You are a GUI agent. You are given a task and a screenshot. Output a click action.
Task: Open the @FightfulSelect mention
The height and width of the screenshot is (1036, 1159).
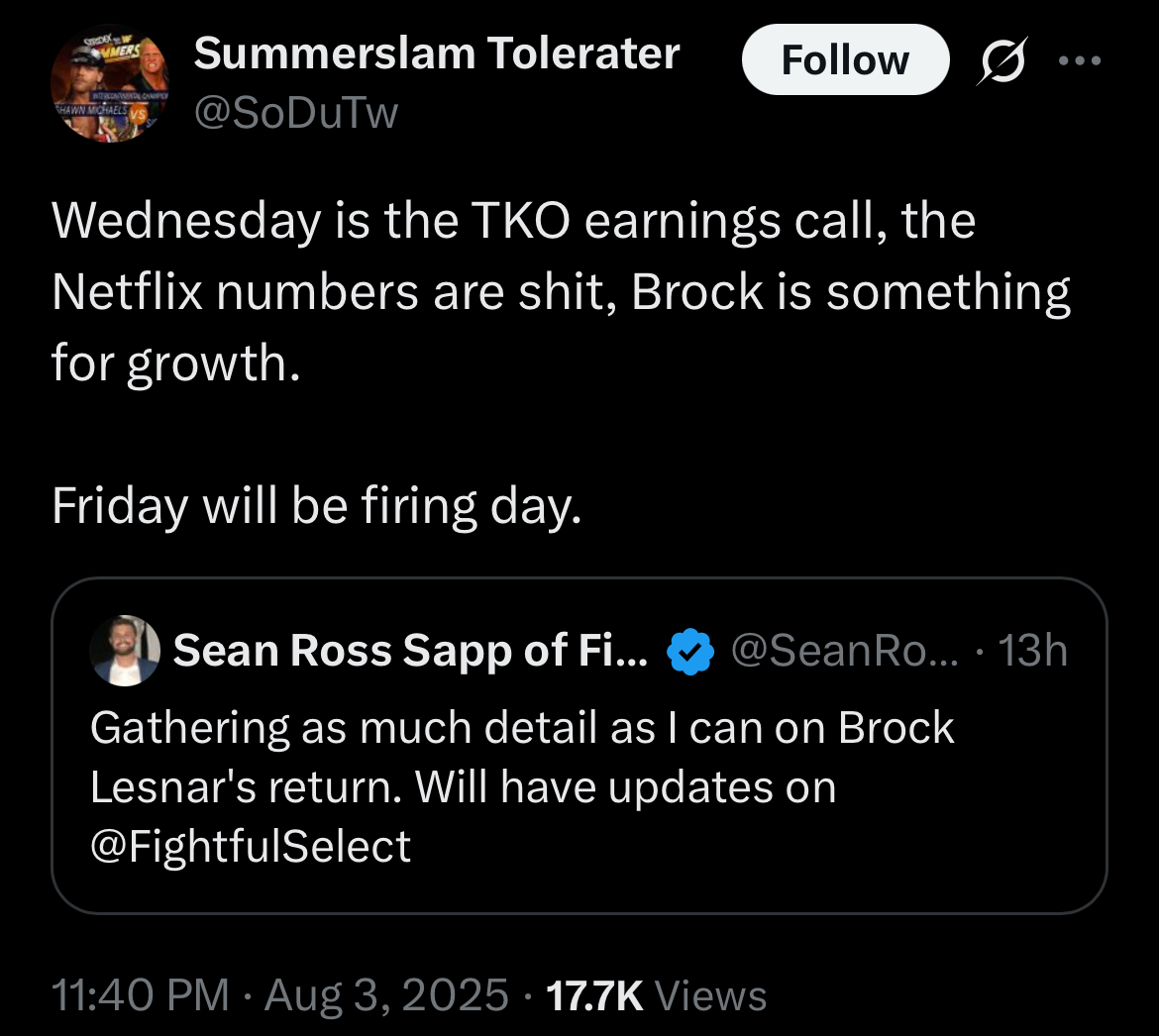250,846
